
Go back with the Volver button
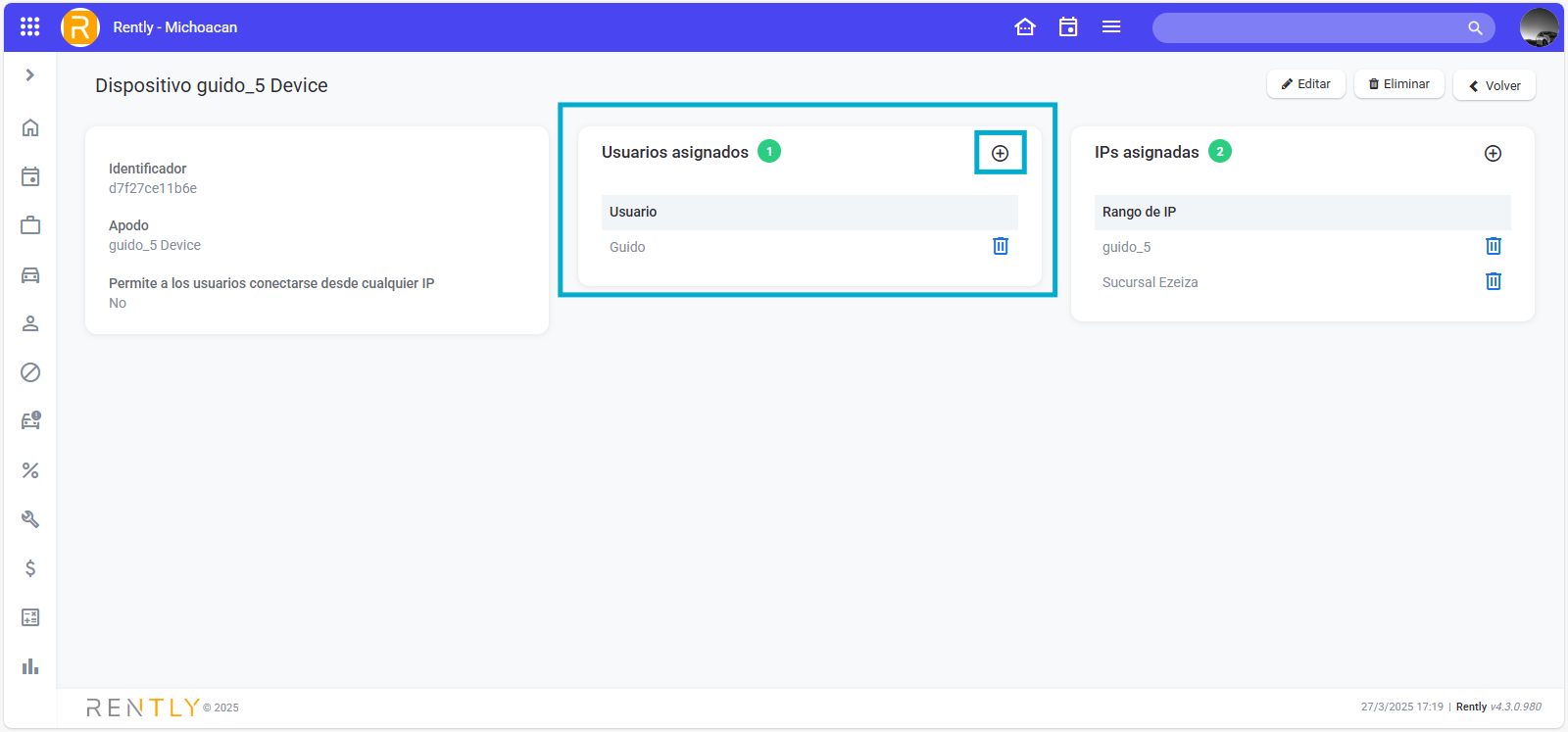point(1494,85)
